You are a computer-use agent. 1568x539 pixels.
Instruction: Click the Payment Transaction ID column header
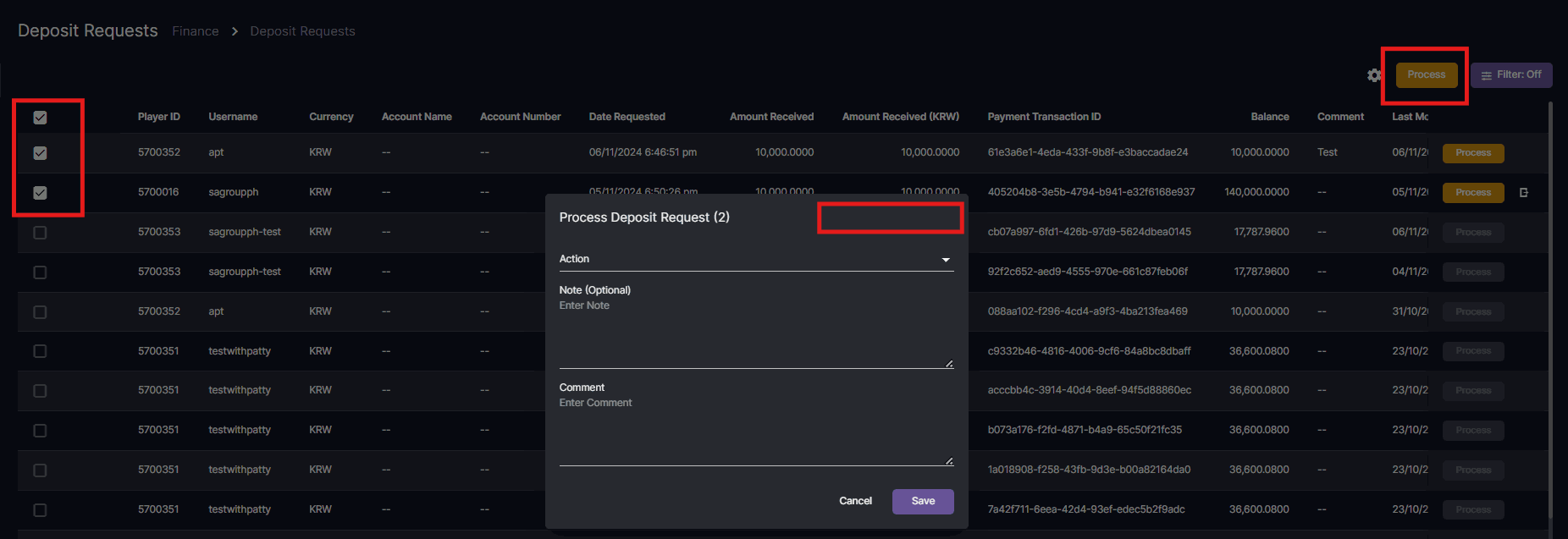click(x=1044, y=117)
